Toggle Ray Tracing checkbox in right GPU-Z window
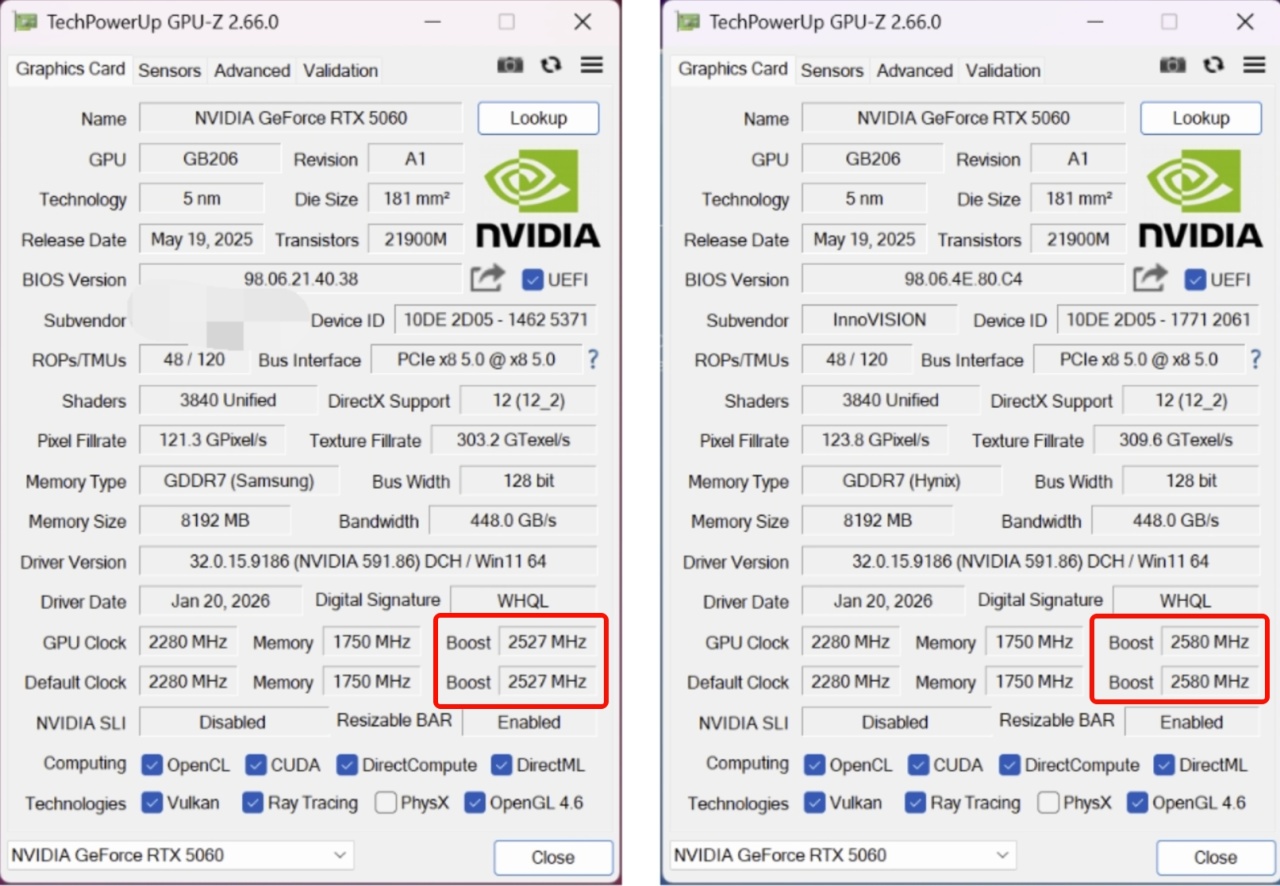 (x=915, y=802)
